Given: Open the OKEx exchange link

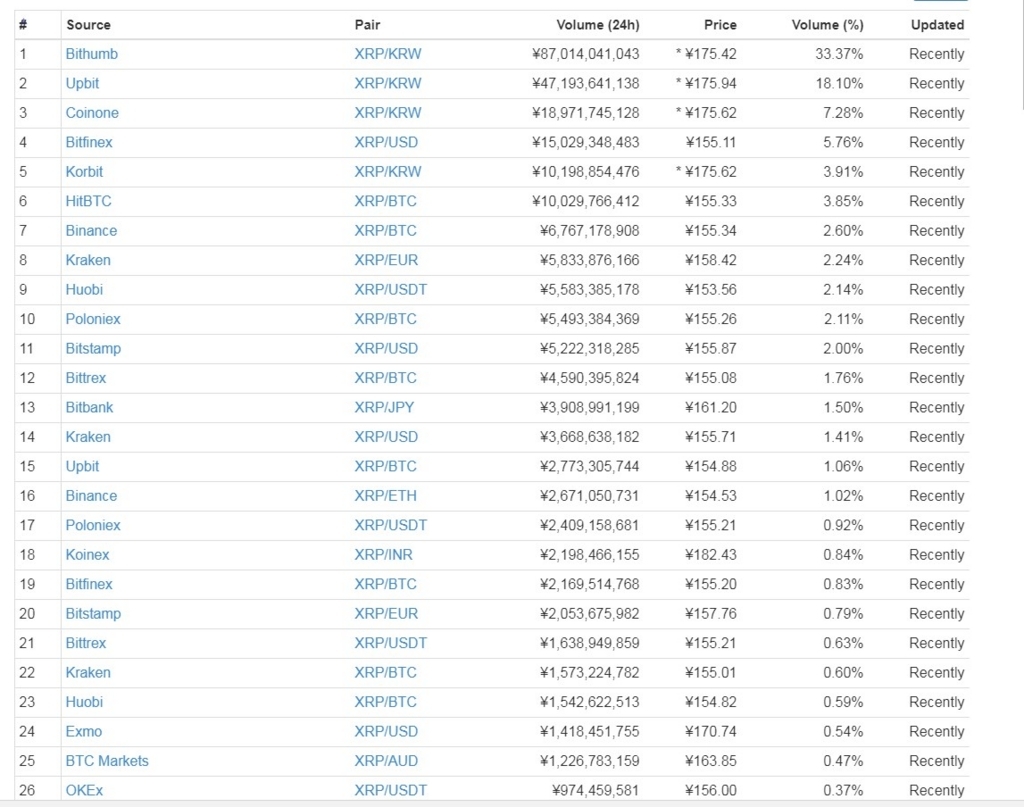Looking at the screenshot, I should 84,790.
